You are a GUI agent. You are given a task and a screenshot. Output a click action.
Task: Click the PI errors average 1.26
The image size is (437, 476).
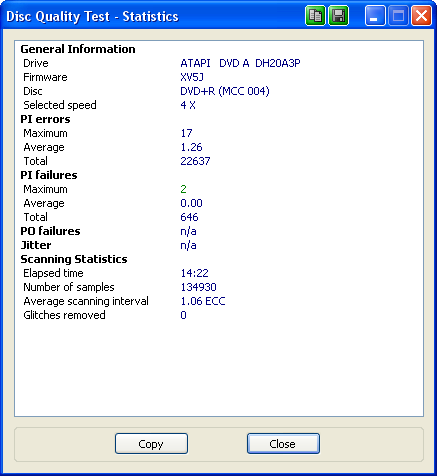coord(191,147)
